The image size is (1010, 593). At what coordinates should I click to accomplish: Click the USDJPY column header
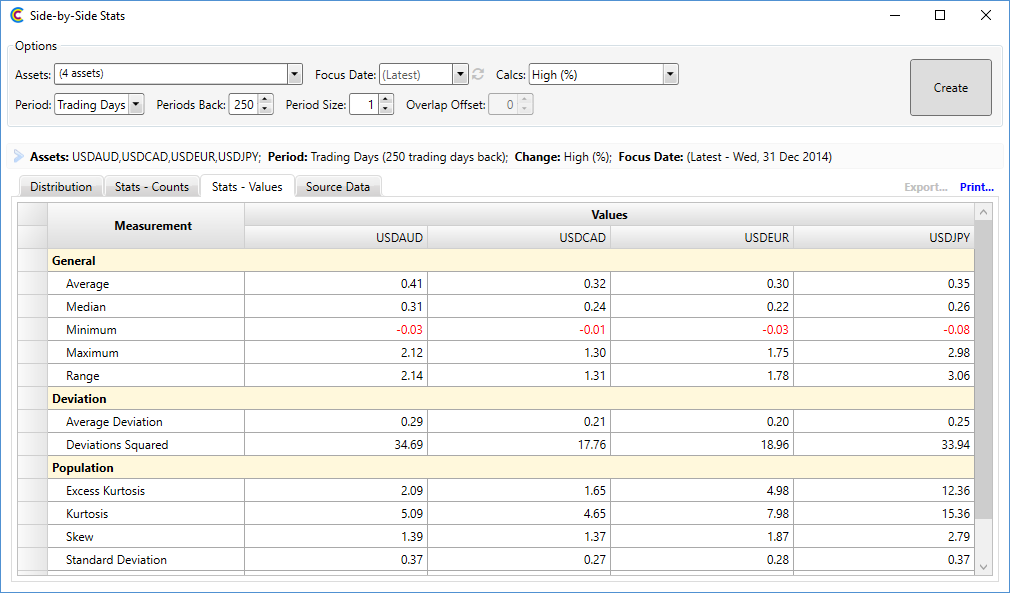[884, 238]
